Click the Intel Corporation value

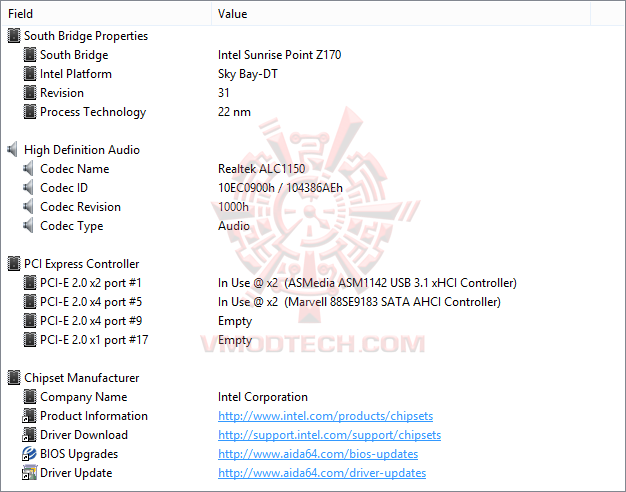263,397
